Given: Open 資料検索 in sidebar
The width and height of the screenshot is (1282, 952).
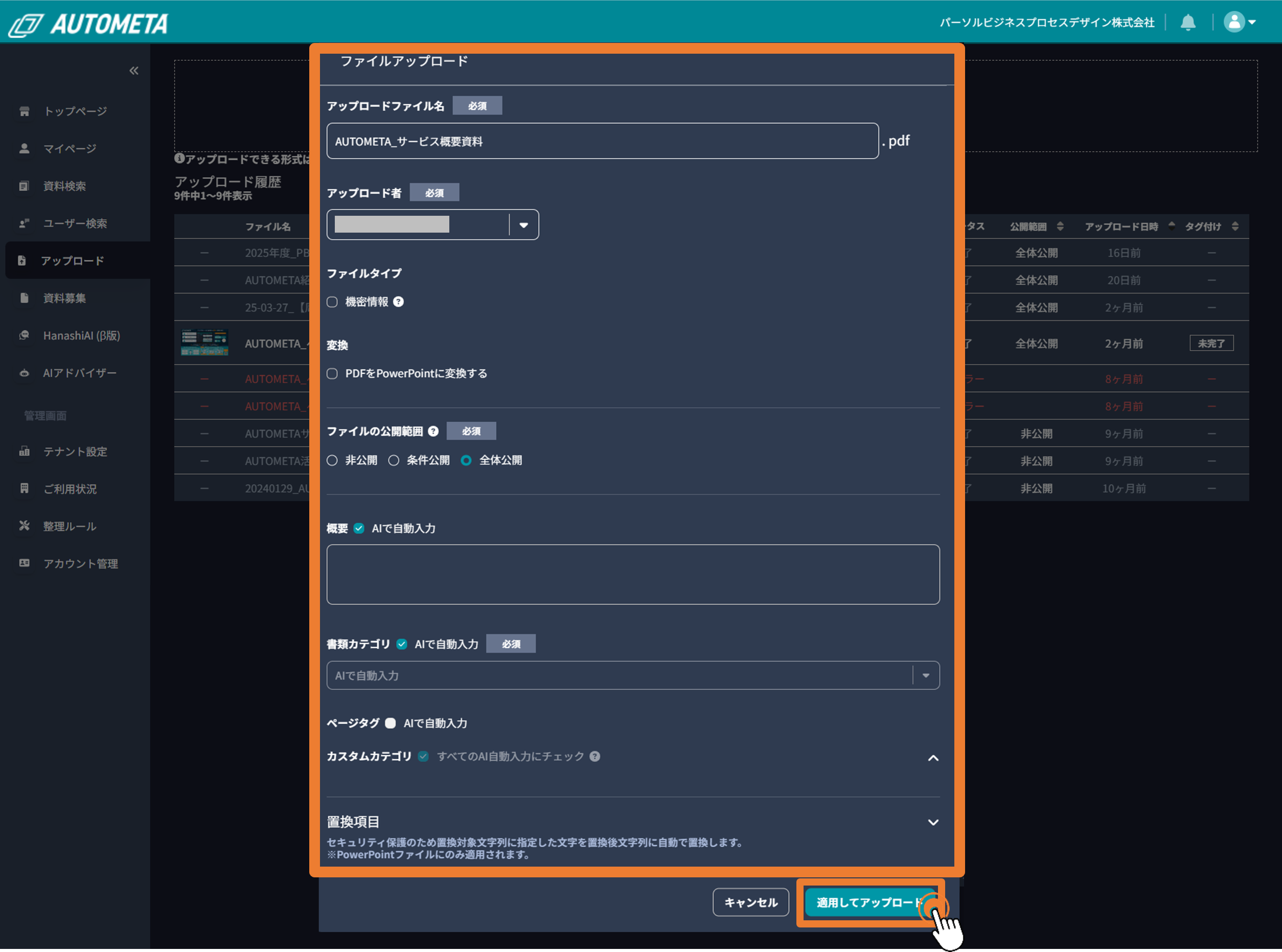Looking at the screenshot, I should (64, 186).
